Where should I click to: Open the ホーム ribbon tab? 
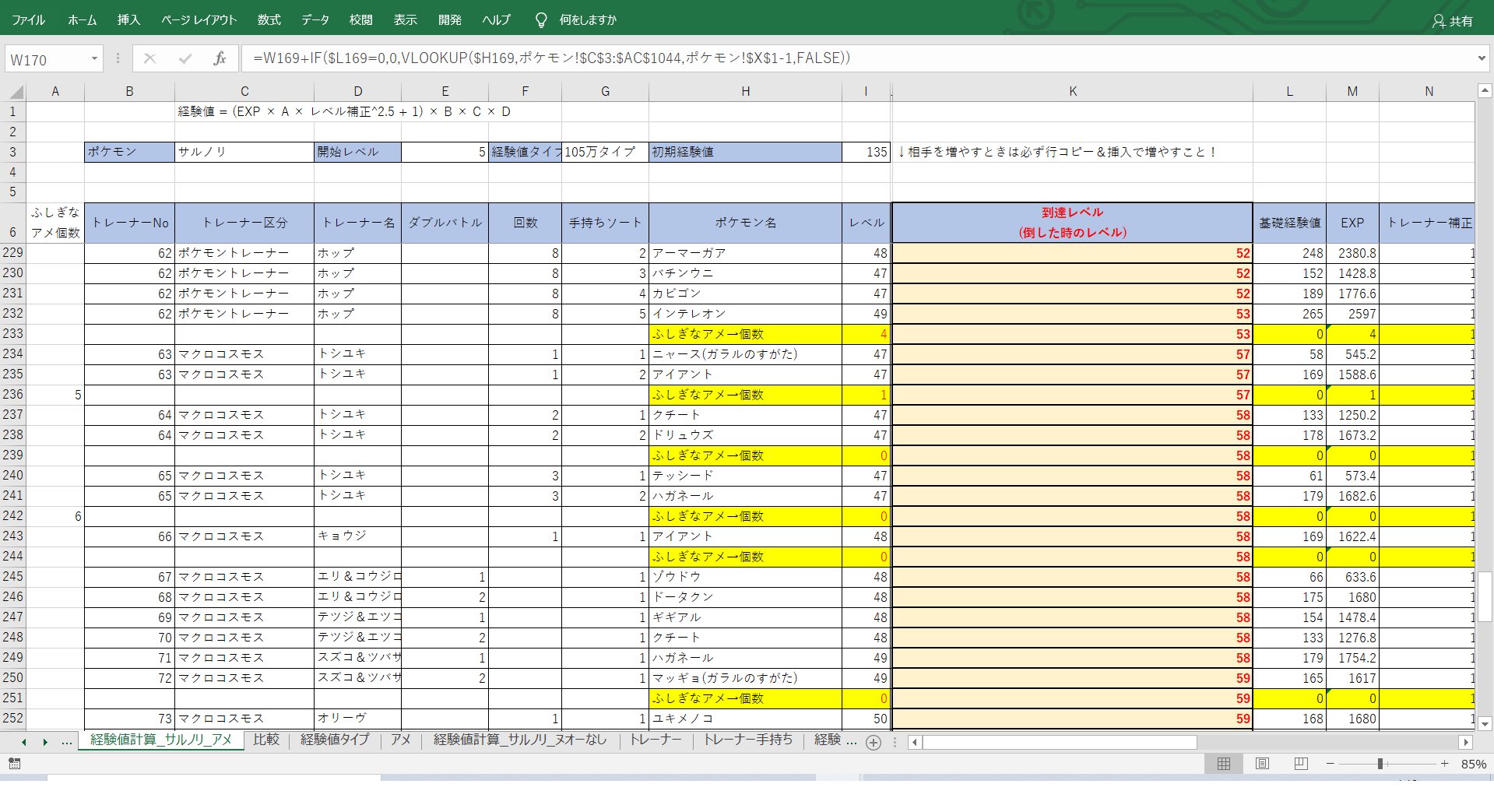pyautogui.click(x=82, y=20)
